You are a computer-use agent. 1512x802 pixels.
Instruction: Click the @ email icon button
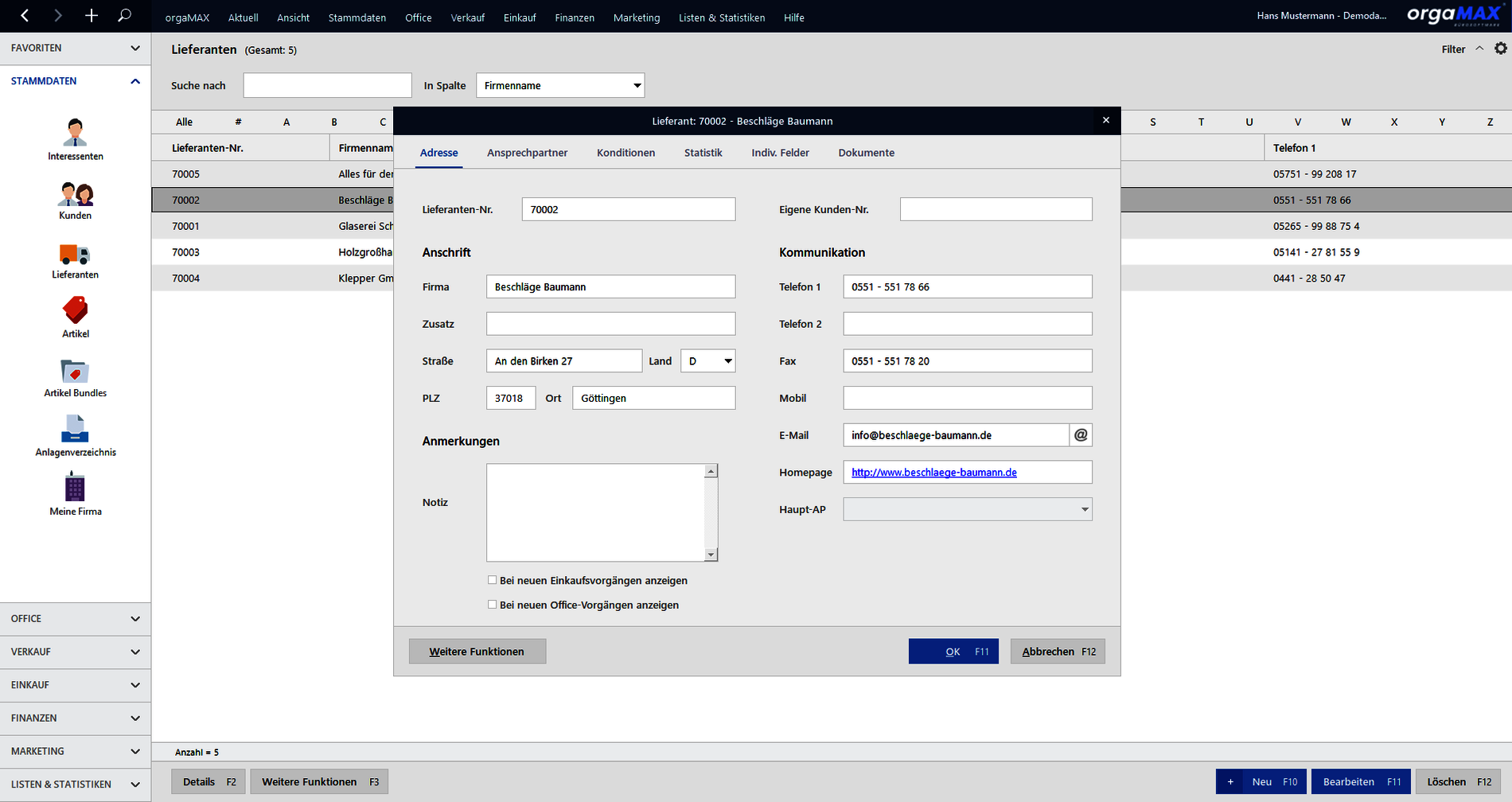point(1081,435)
